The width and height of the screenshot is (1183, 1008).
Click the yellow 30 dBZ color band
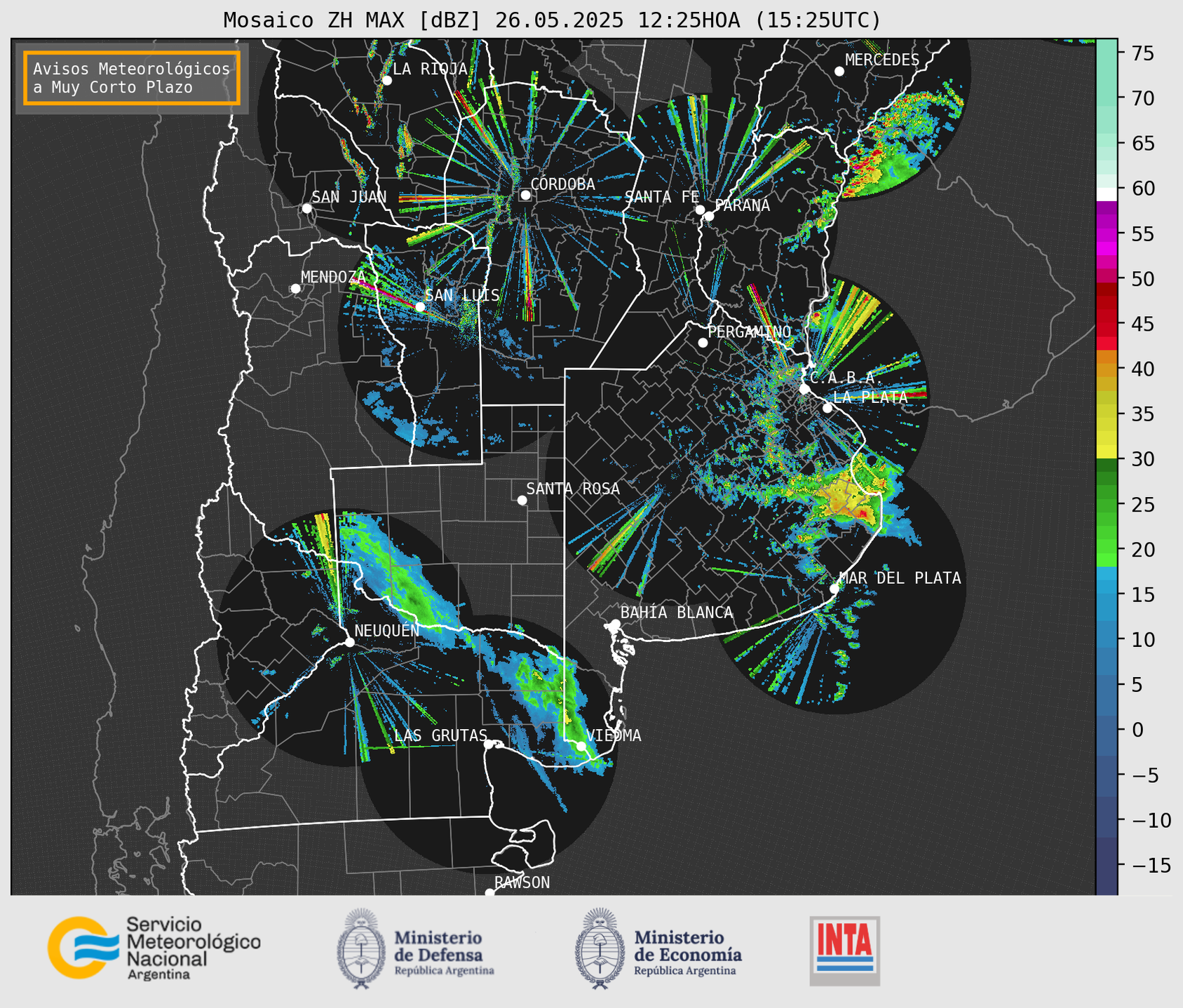click(1107, 452)
